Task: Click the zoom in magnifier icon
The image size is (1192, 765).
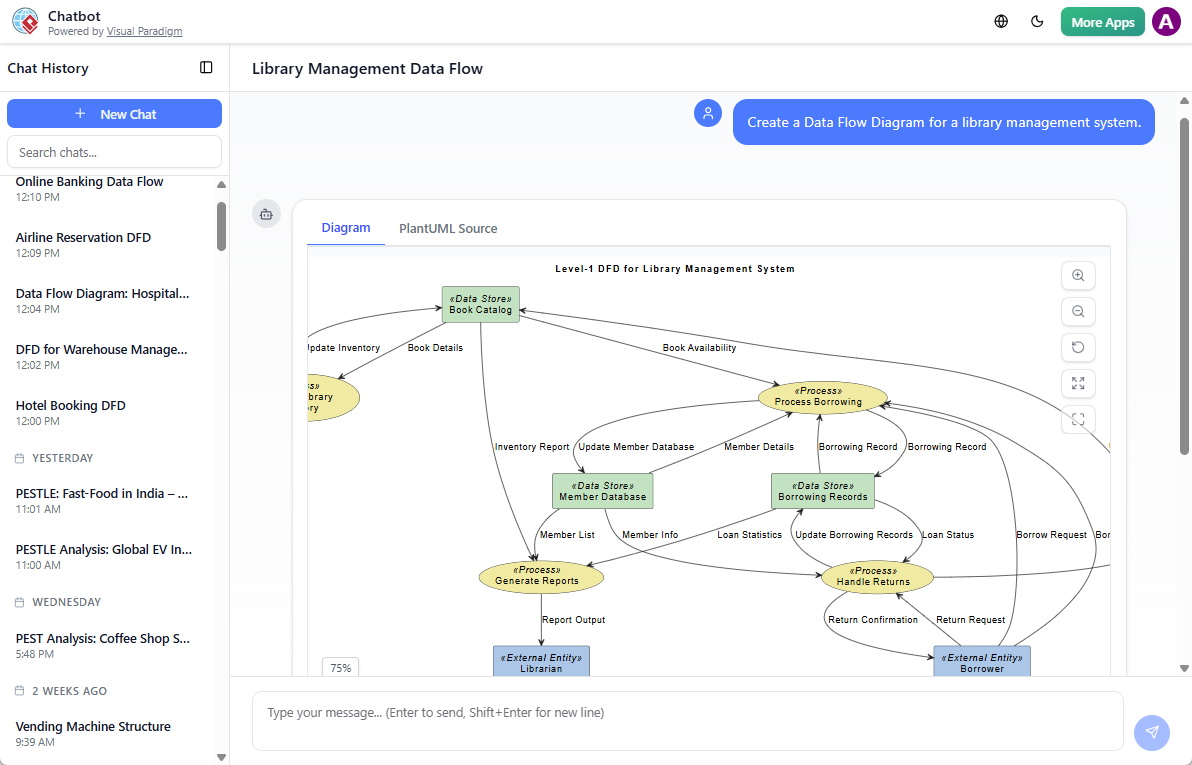Action: [1078, 276]
